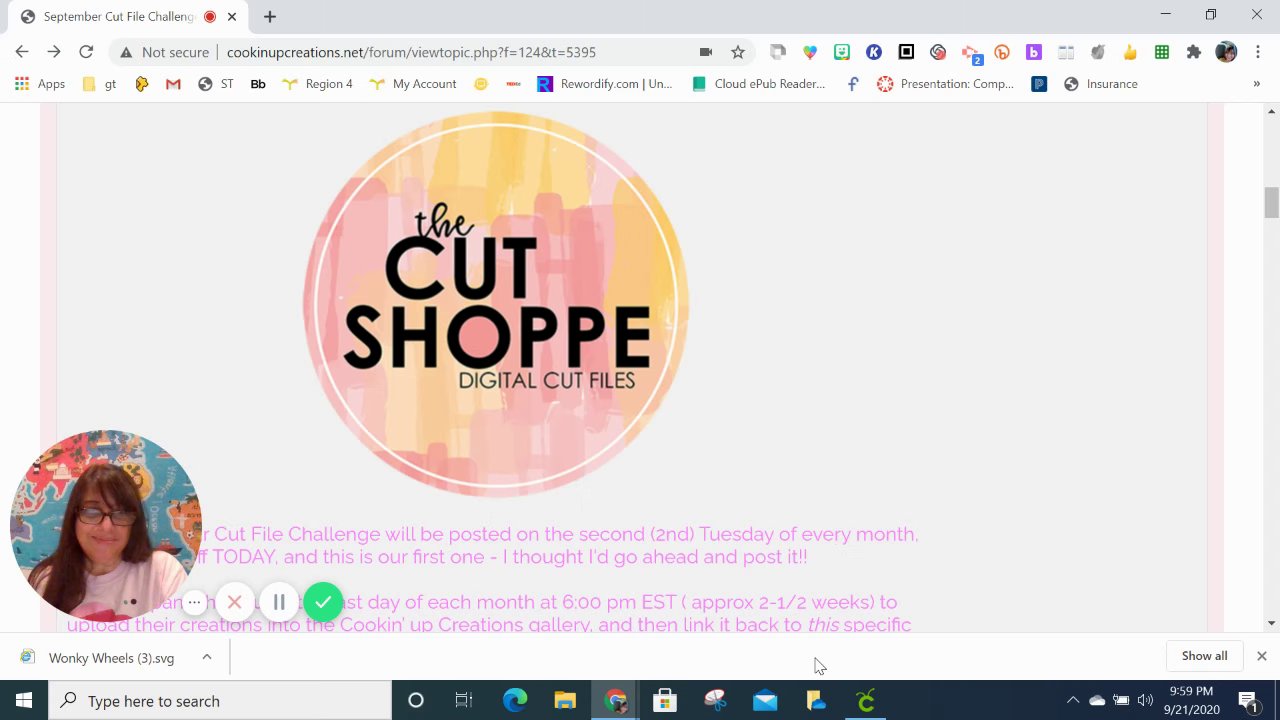Open the Apps bookmarks shortcut
Image resolution: width=1280 pixels, height=720 pixels.
[x=41, y=84]
